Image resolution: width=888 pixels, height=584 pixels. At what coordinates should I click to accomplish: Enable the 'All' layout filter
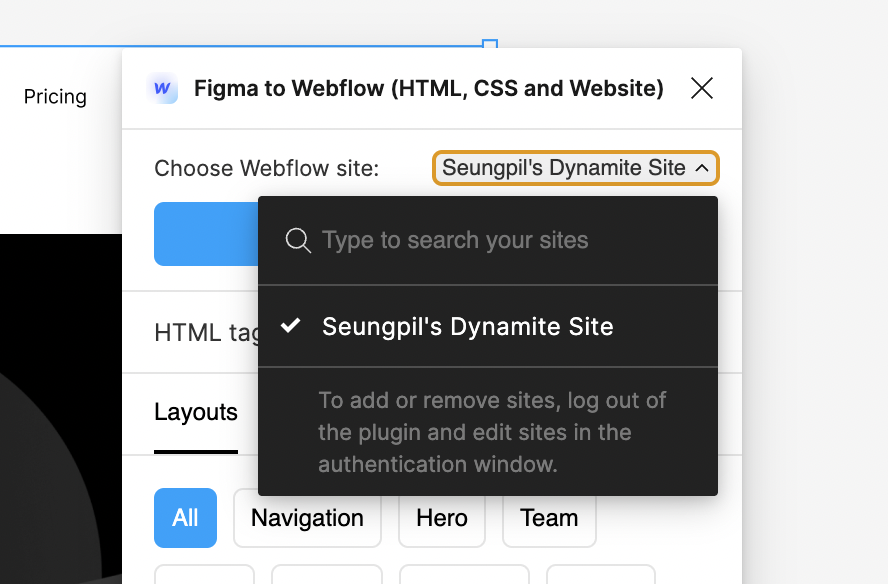coord(185,518)
